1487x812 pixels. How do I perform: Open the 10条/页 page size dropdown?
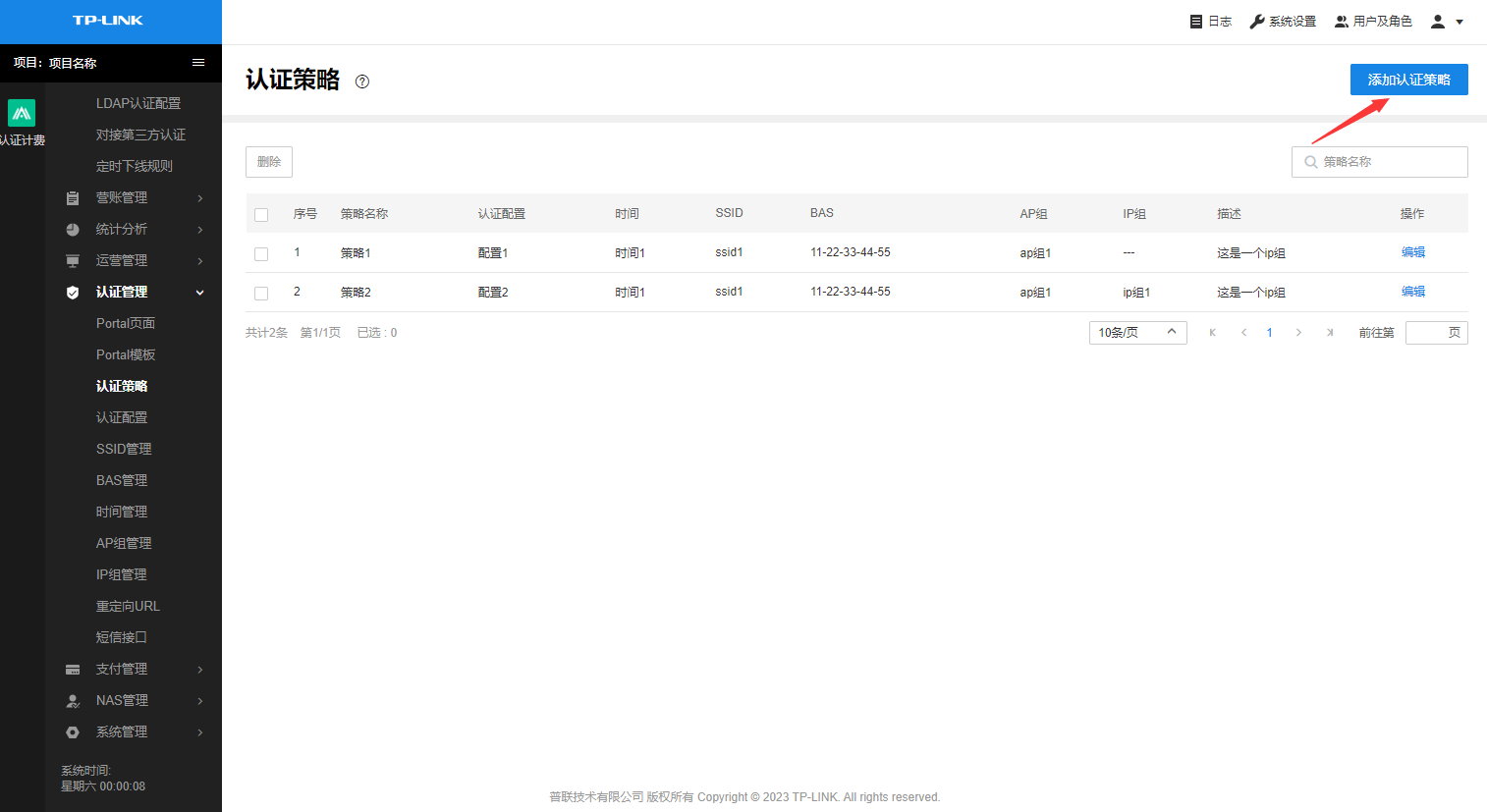click(x=1137, y=333)
